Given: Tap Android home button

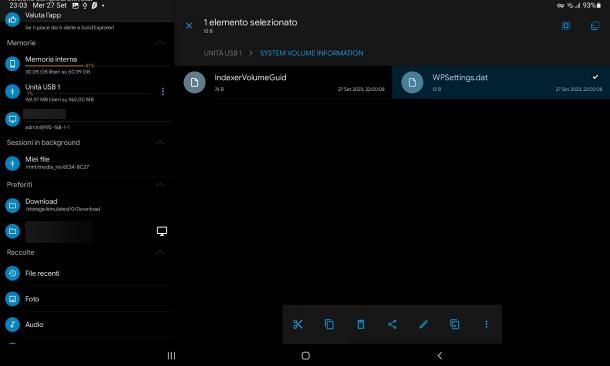Looking at the screenshot, I should point(306,355).
